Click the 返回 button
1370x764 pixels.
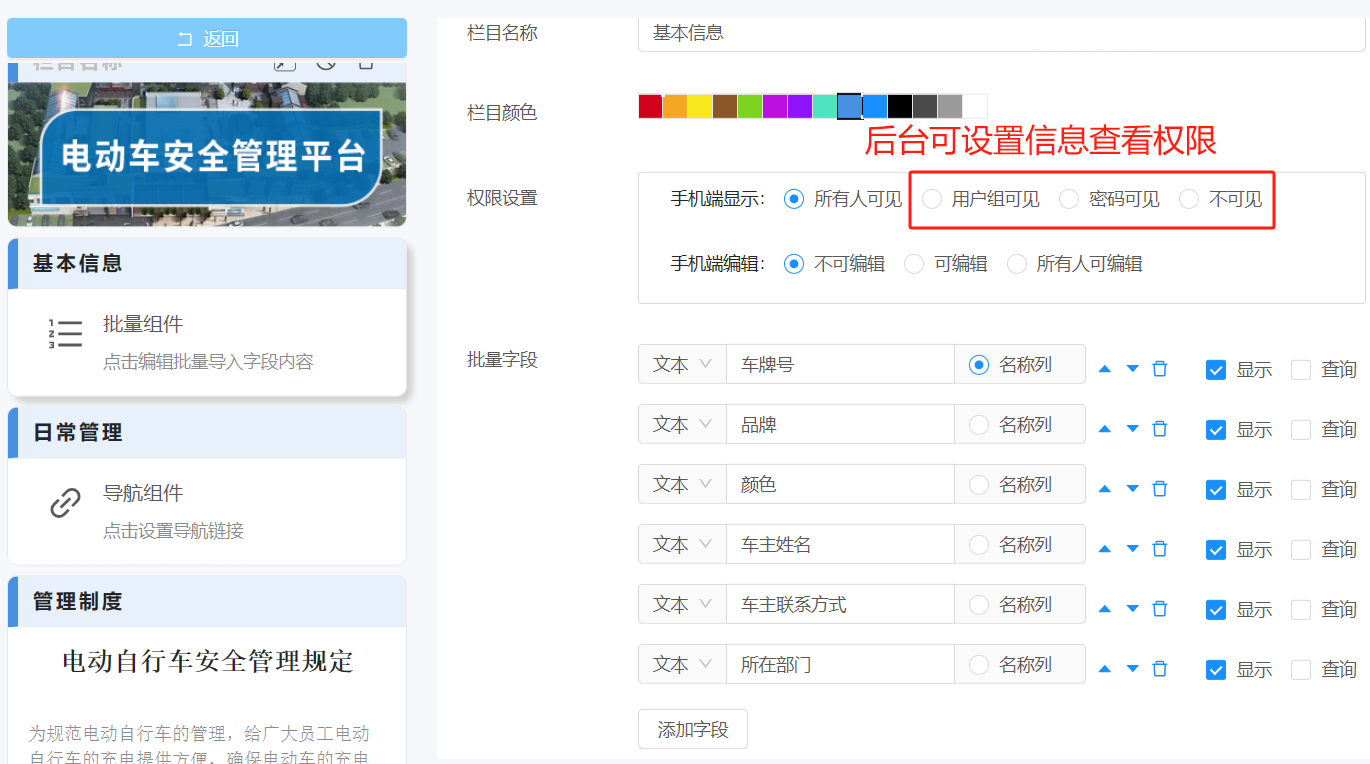click(x=207, y=38)
